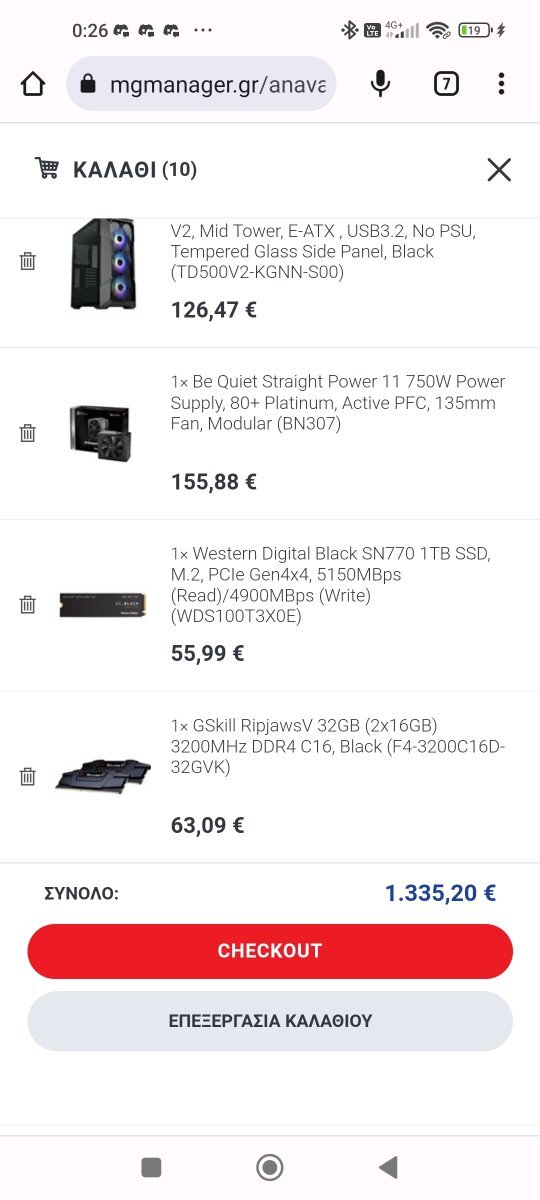Open the WD Black SN770 SSD thumbnail

click(104, 605)
